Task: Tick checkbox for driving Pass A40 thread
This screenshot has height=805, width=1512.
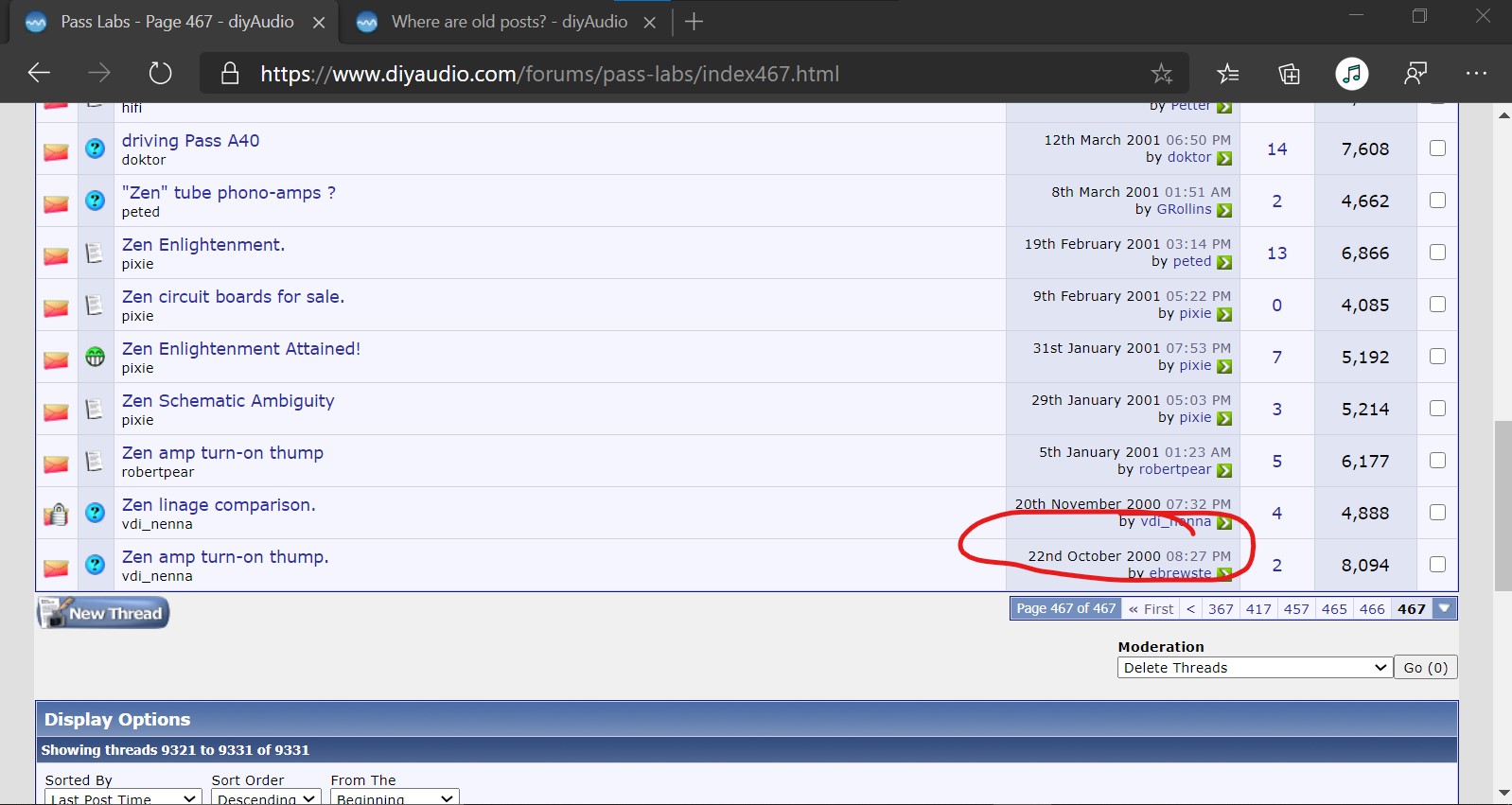Action: point(1437,149)
